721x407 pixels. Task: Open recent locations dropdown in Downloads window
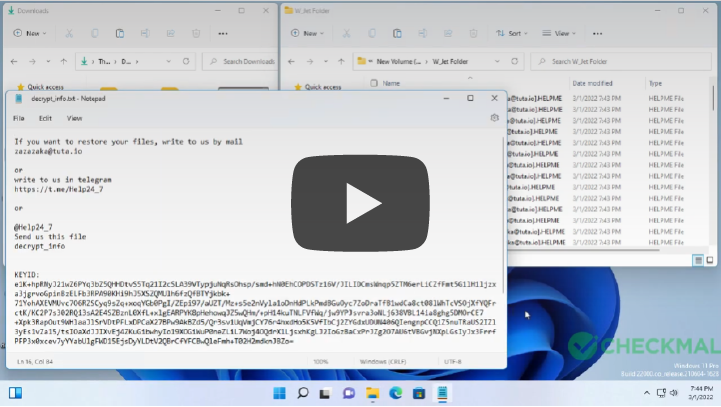[48, 61]
